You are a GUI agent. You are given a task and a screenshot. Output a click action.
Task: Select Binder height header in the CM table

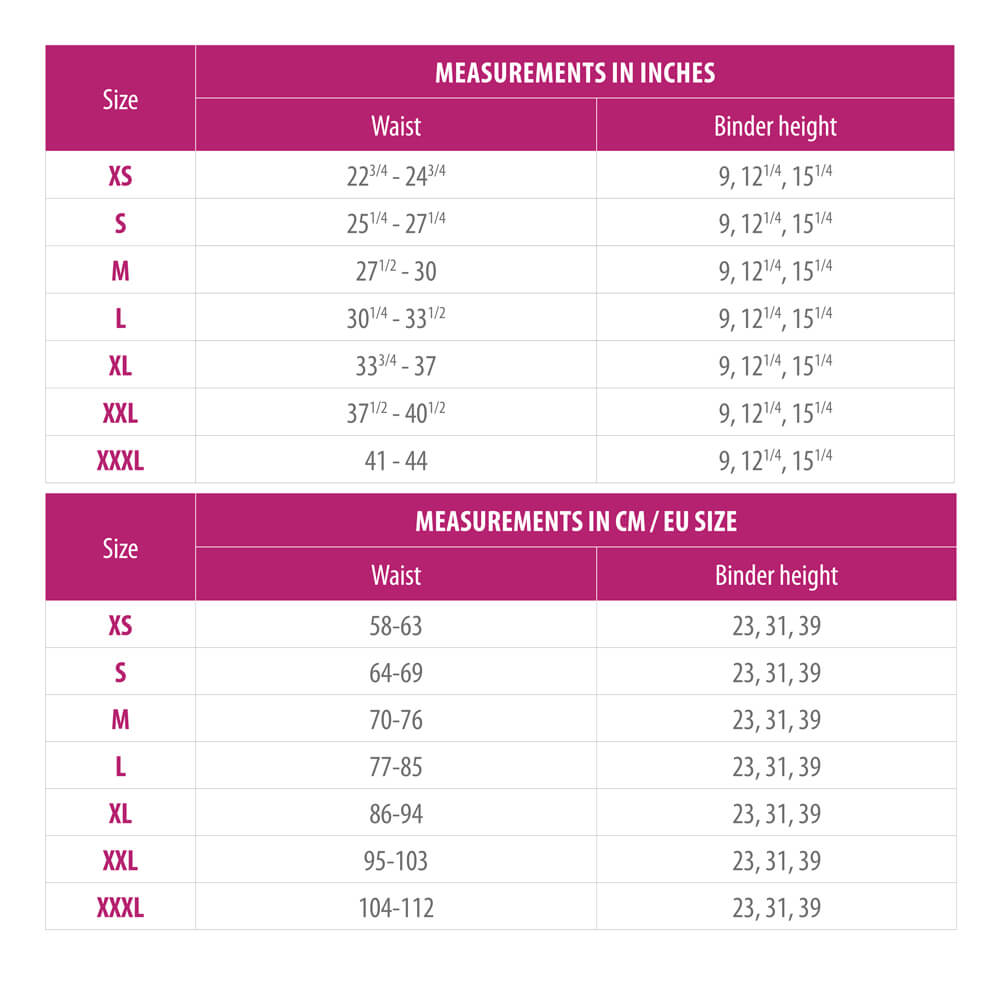pos(776,575)
